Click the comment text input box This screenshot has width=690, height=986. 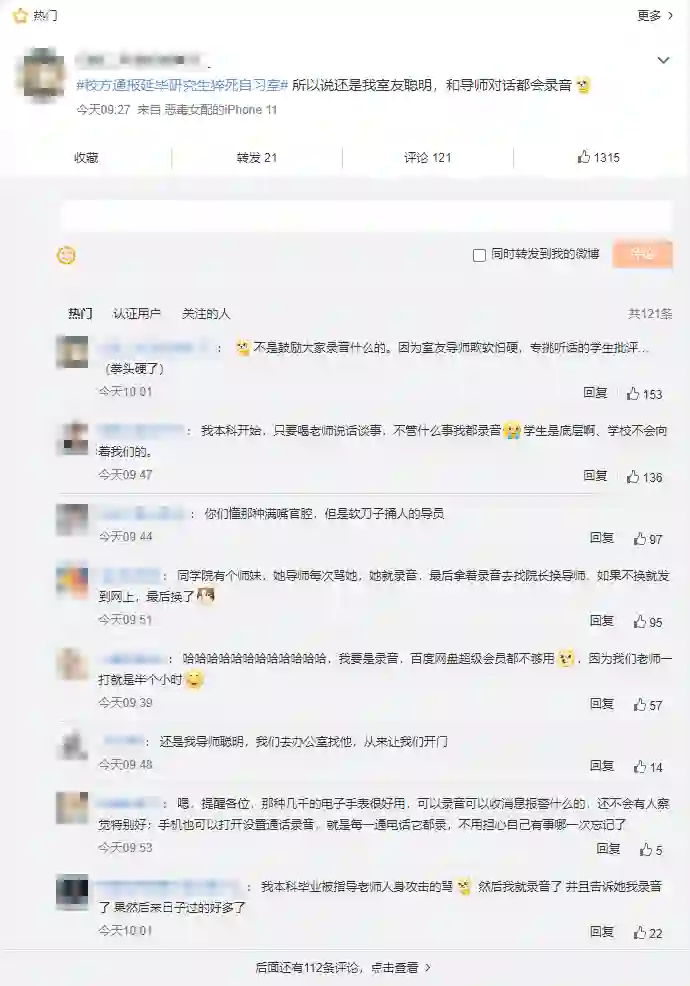[x=367, y=216]
